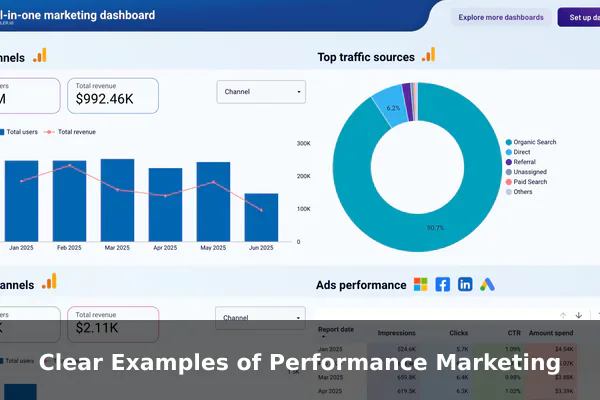The height and width of the screenshot is (400, 600).
Task: Click the 90.7% Organic Search donut segment
Action: [x=436, y=228]
